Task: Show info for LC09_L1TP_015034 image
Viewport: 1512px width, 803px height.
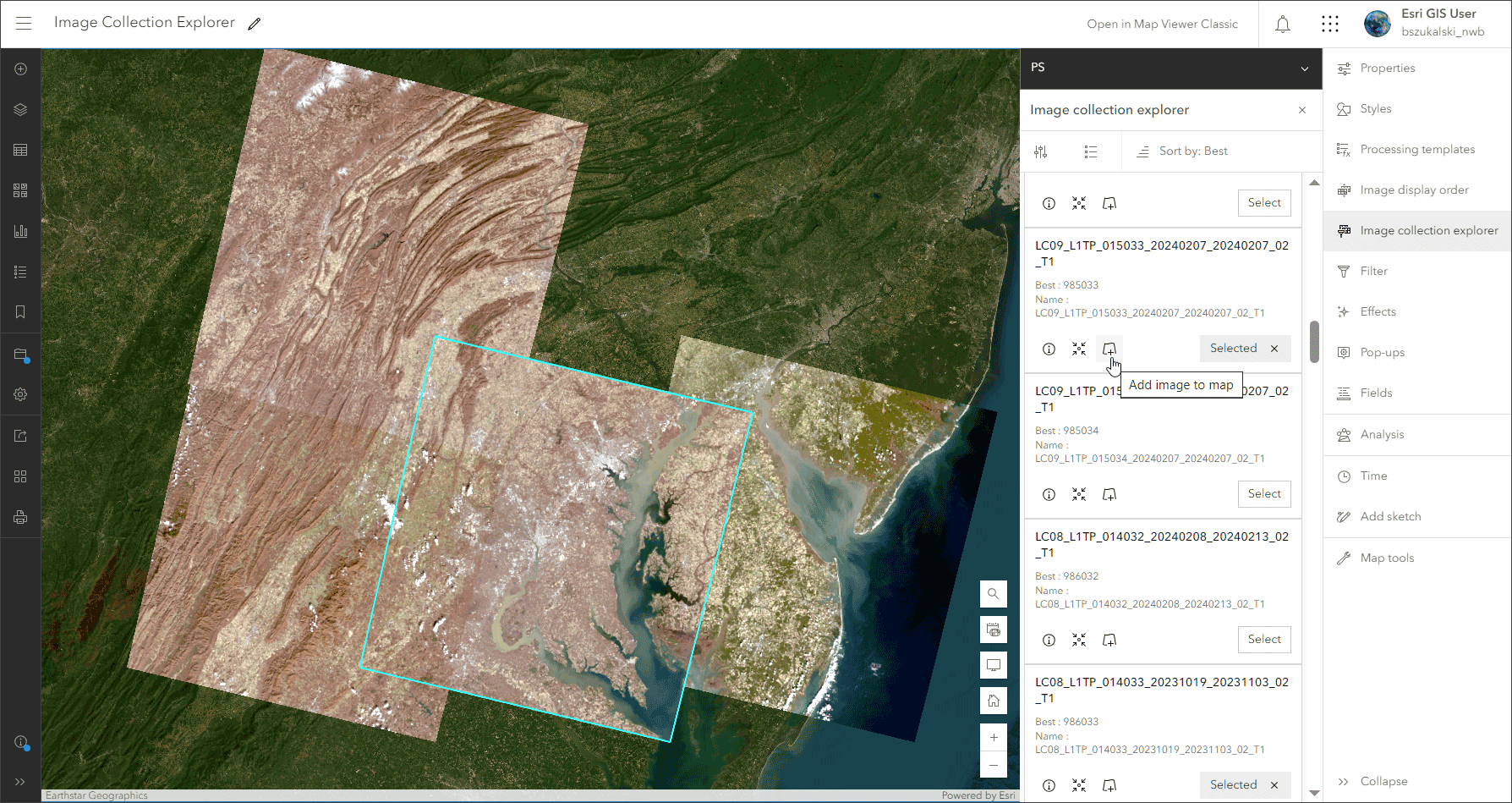Action: (1049, 494)
